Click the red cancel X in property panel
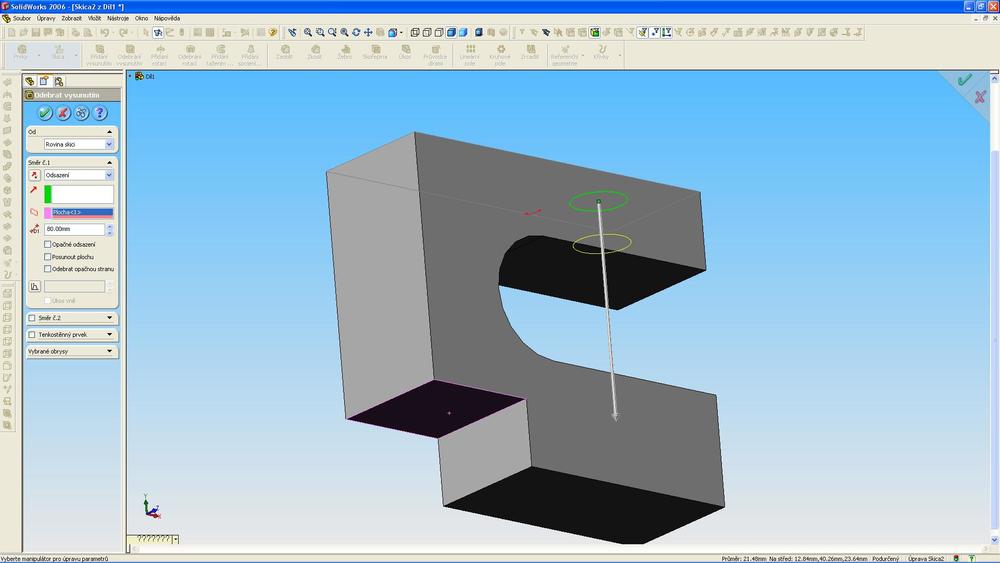The image size is (1000, 563). (63, 113)
